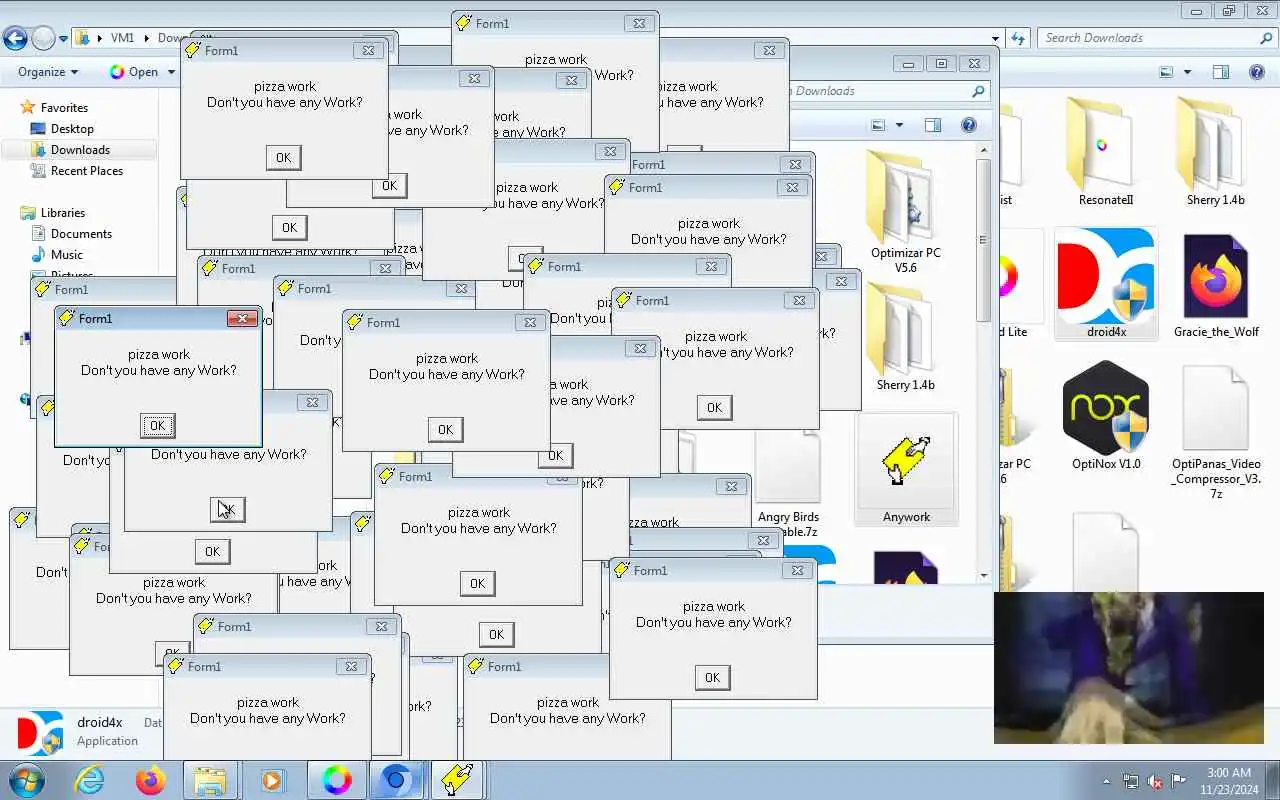Select the Angry Birds 7z file
1280x800 pixels.
click(788, 485)
